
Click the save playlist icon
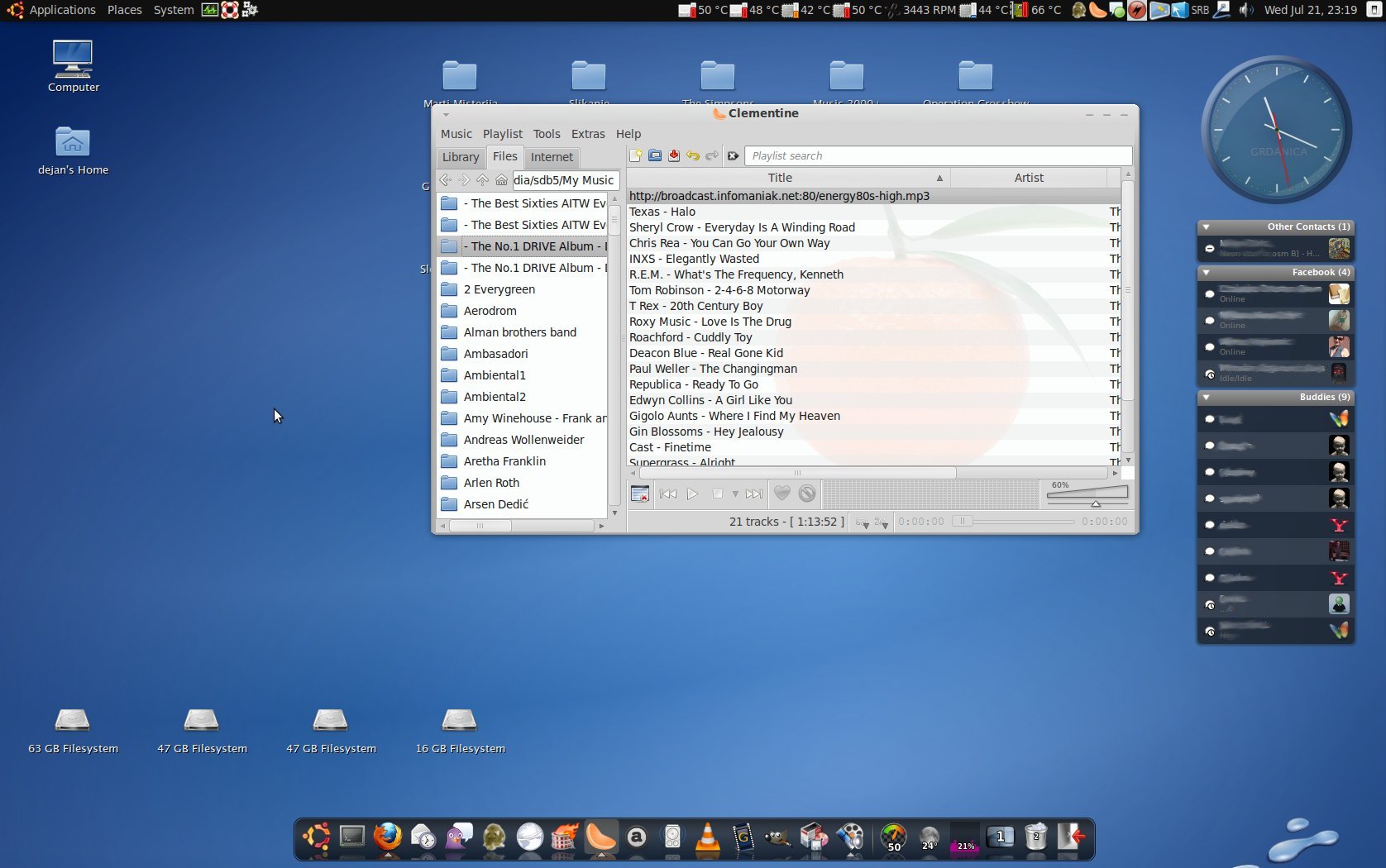click(x=674, y=155)
